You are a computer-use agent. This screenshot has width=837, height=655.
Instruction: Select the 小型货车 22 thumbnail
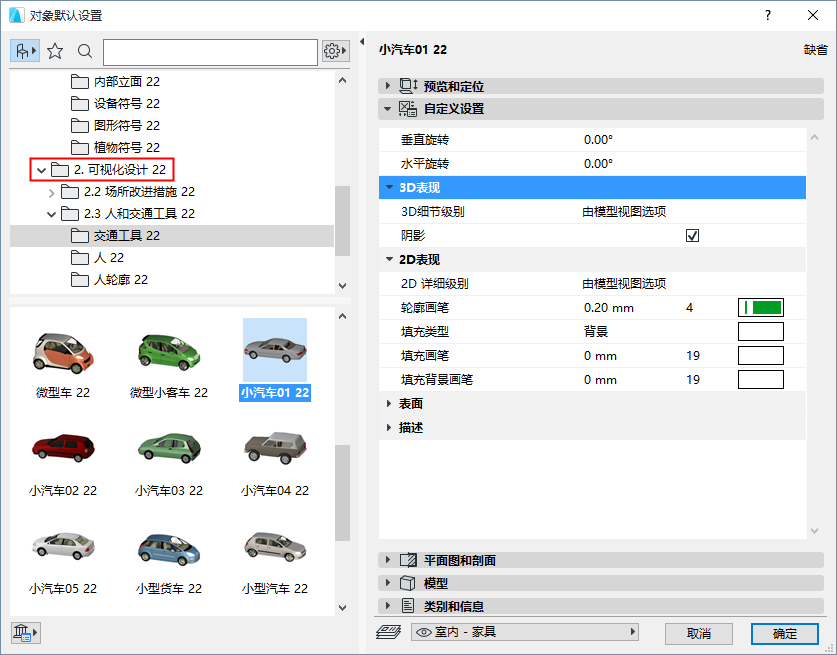(168, 548)
